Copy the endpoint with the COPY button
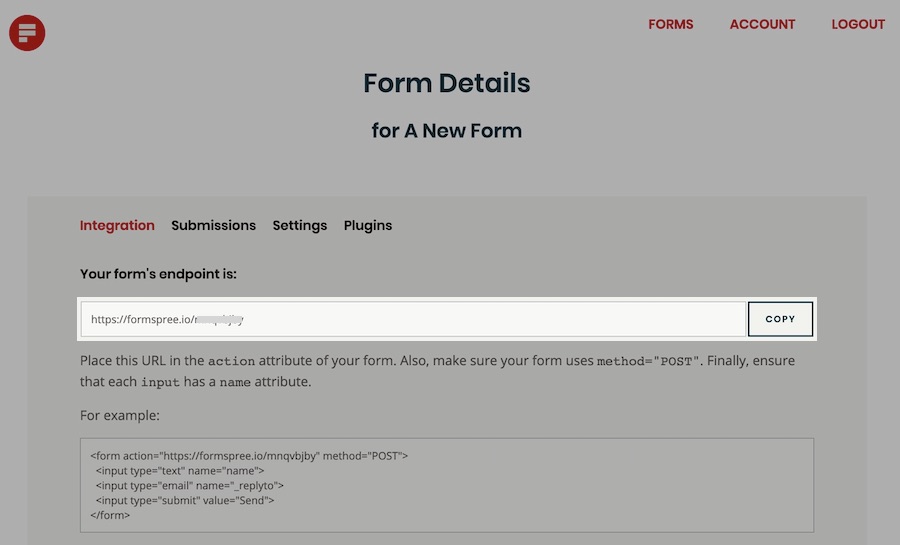 780,319
